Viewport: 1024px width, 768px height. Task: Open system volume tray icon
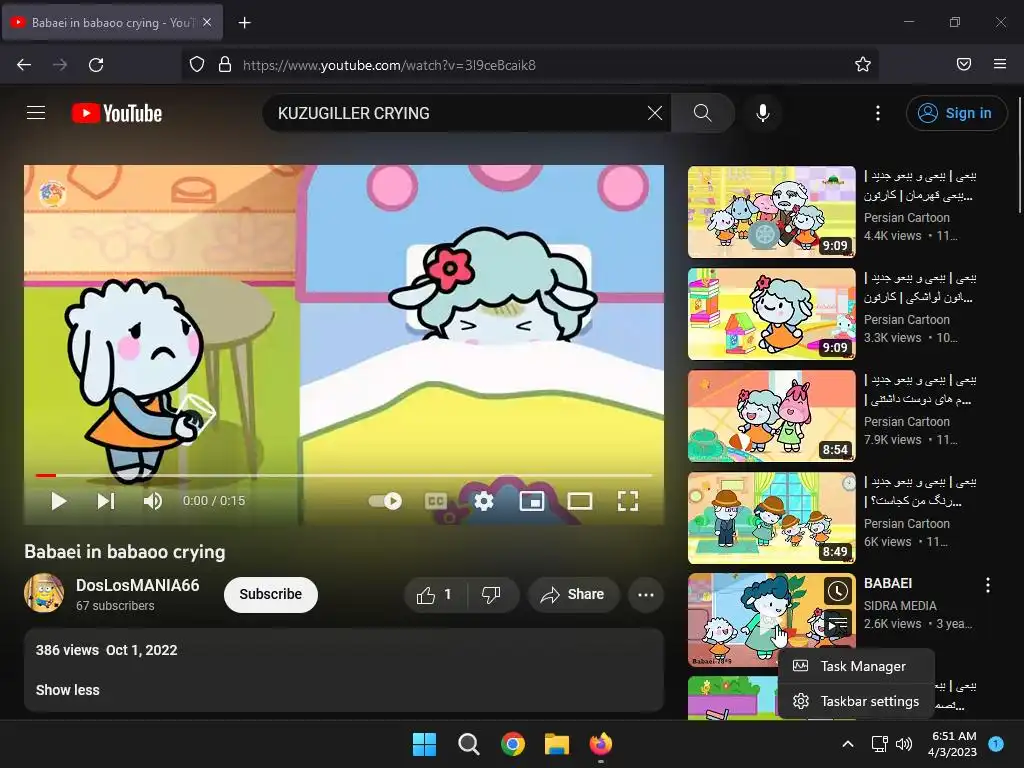904,744
